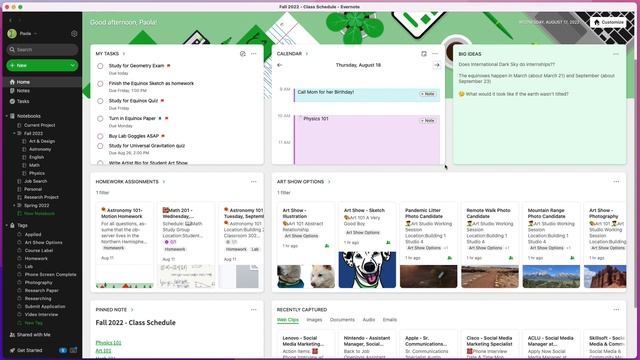This screenshot has height=360, width=640.
Task: Open Homework Assignments widget options
Action: [253, 182]
